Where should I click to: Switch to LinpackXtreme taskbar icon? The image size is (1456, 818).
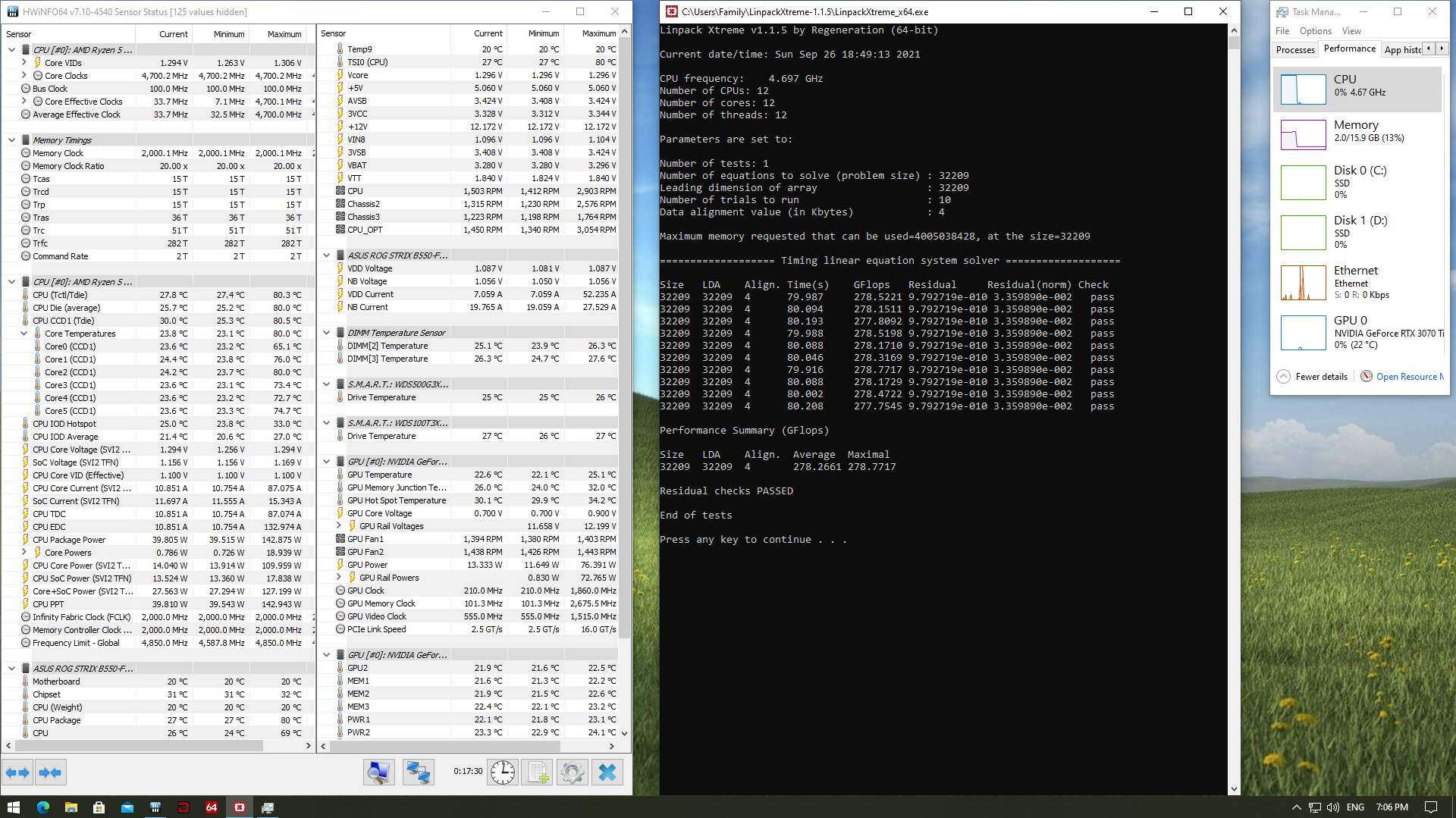click(240, 807)
